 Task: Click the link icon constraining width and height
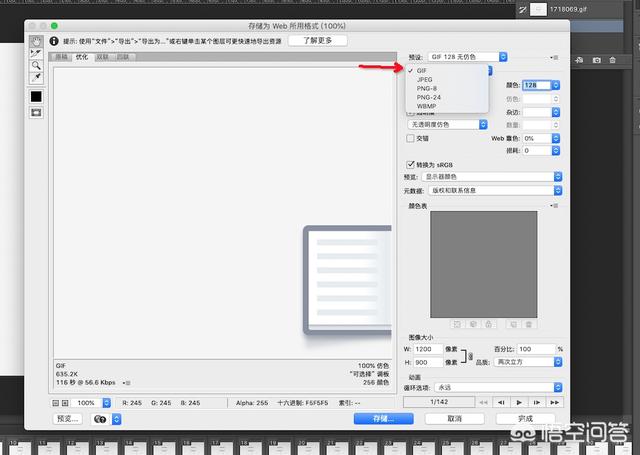[470, 354]
